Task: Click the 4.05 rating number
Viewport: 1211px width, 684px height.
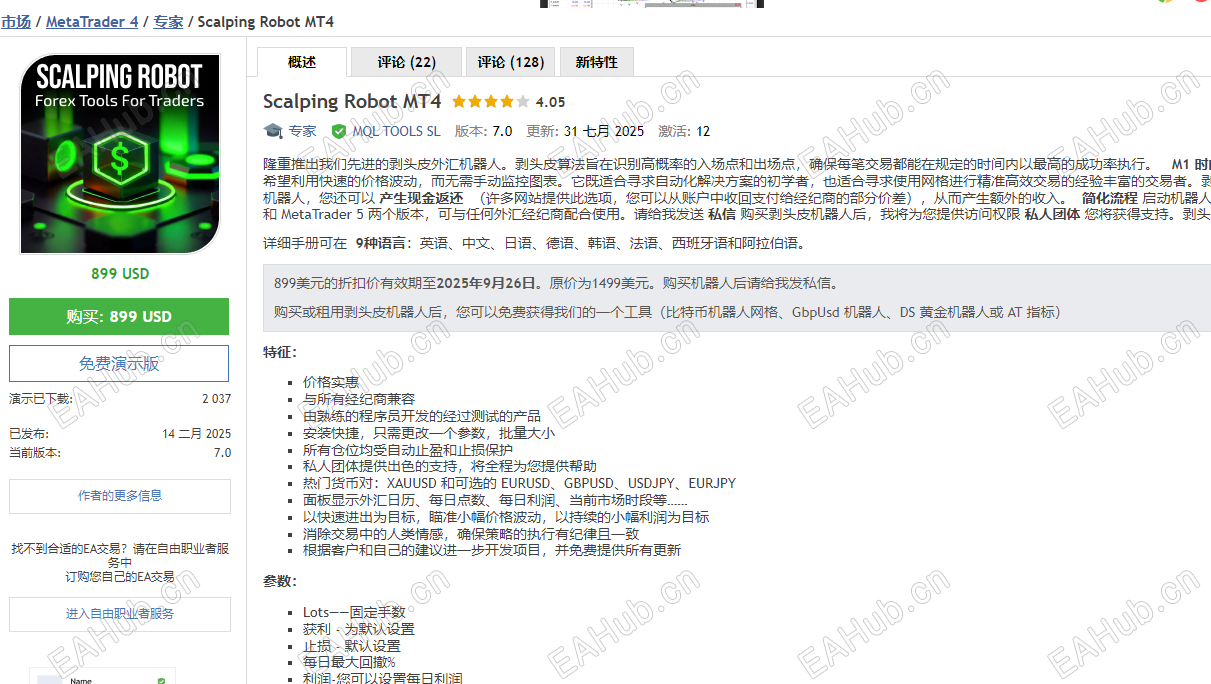Action: (x=550, y=102)
